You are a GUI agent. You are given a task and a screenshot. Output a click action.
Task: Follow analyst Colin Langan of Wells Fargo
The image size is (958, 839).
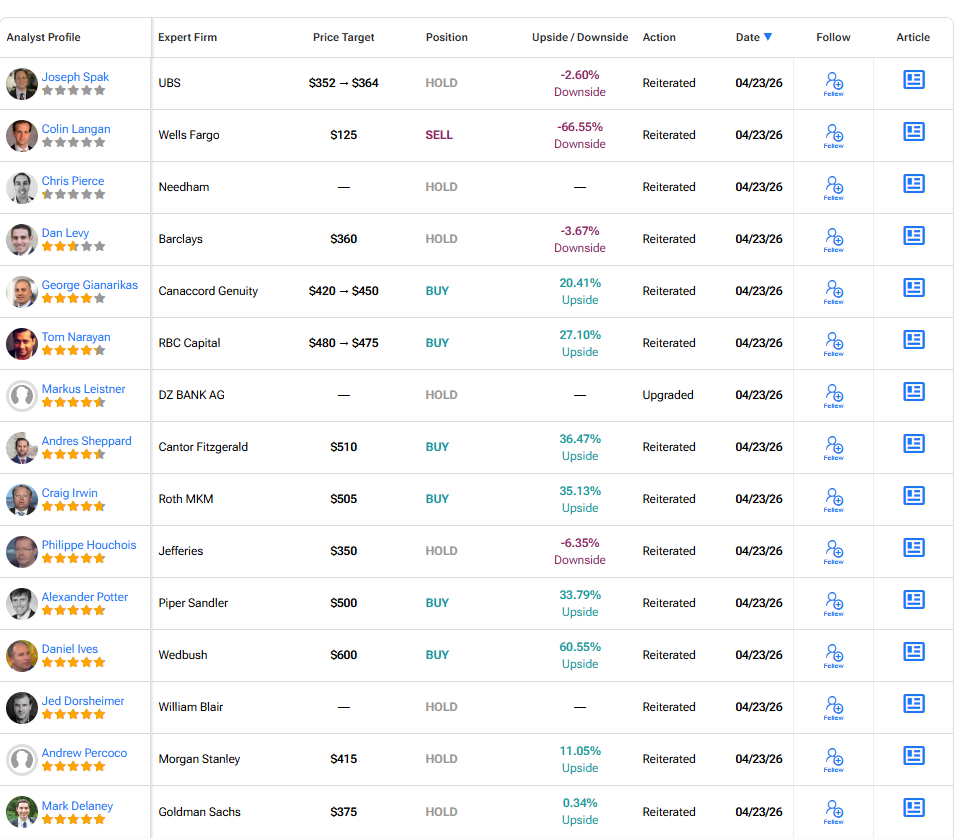click(834, 133)
